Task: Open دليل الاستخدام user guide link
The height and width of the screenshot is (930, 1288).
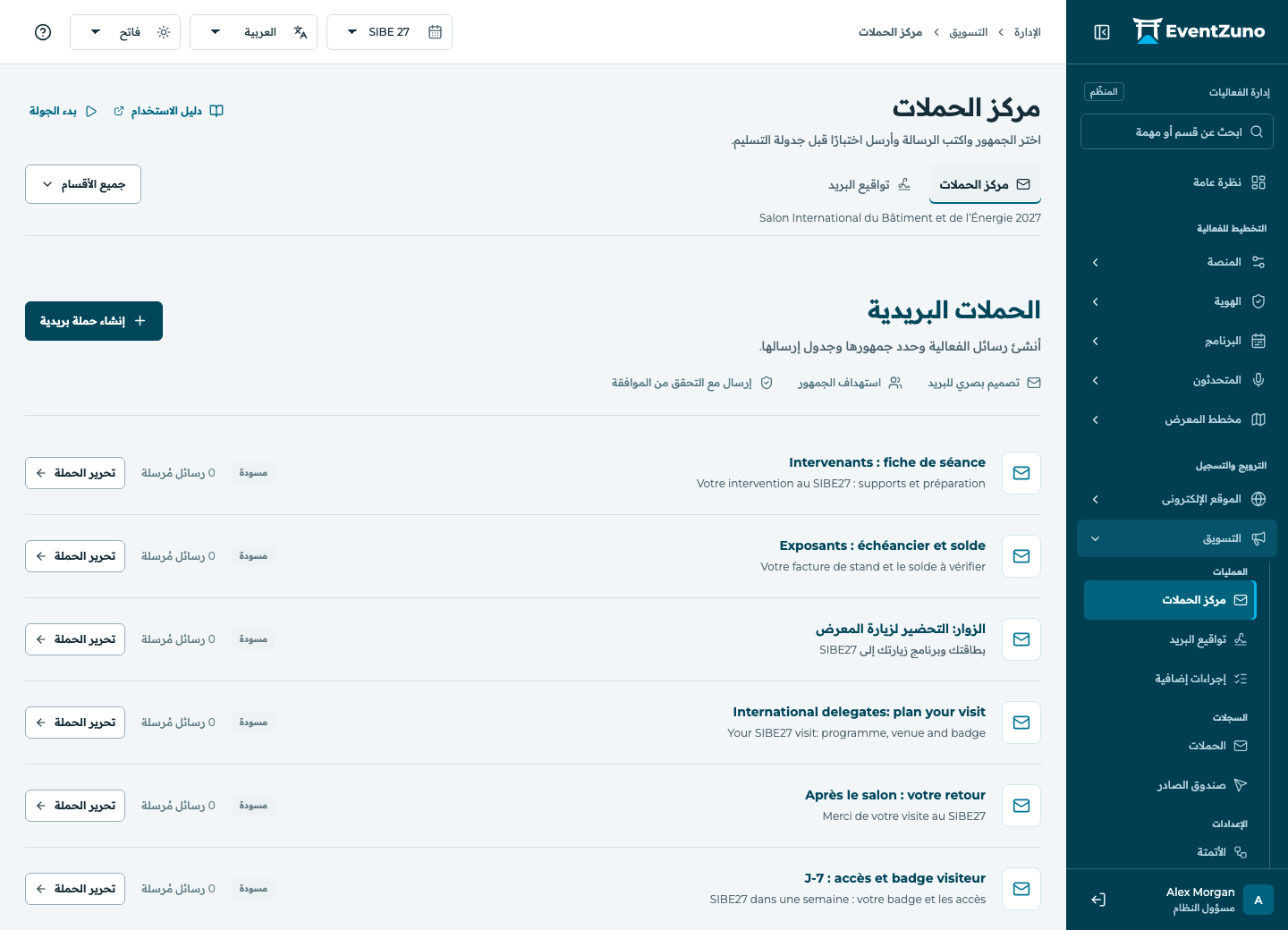Action: point(168,111)
